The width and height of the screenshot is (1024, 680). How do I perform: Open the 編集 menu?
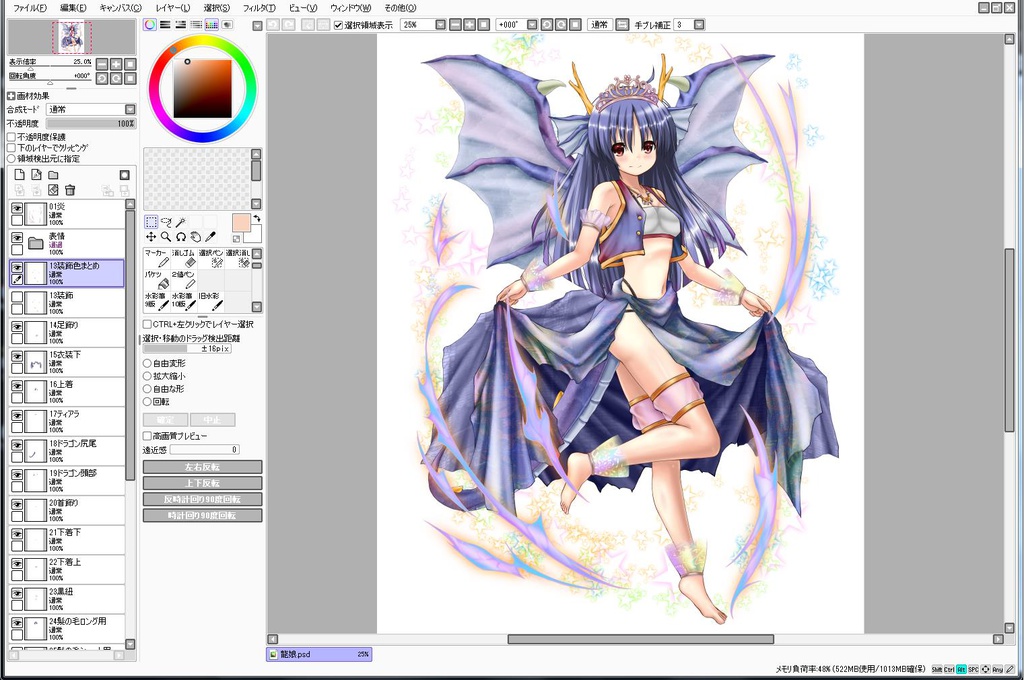(x=73, y=8)
